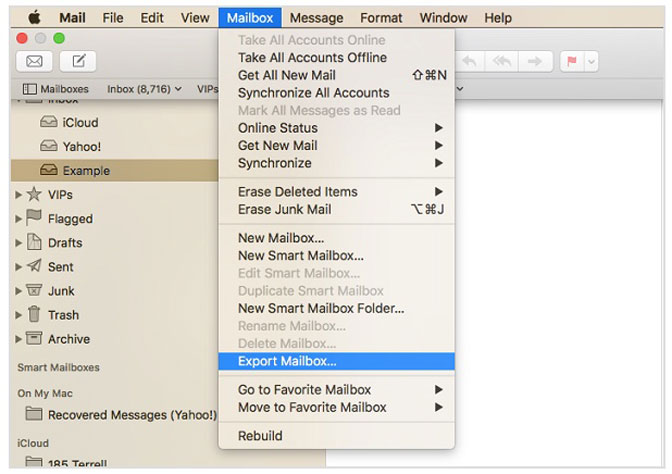Click the Yahoo! inbox tray icon
The image size is (672, 474).
[49, 146]
